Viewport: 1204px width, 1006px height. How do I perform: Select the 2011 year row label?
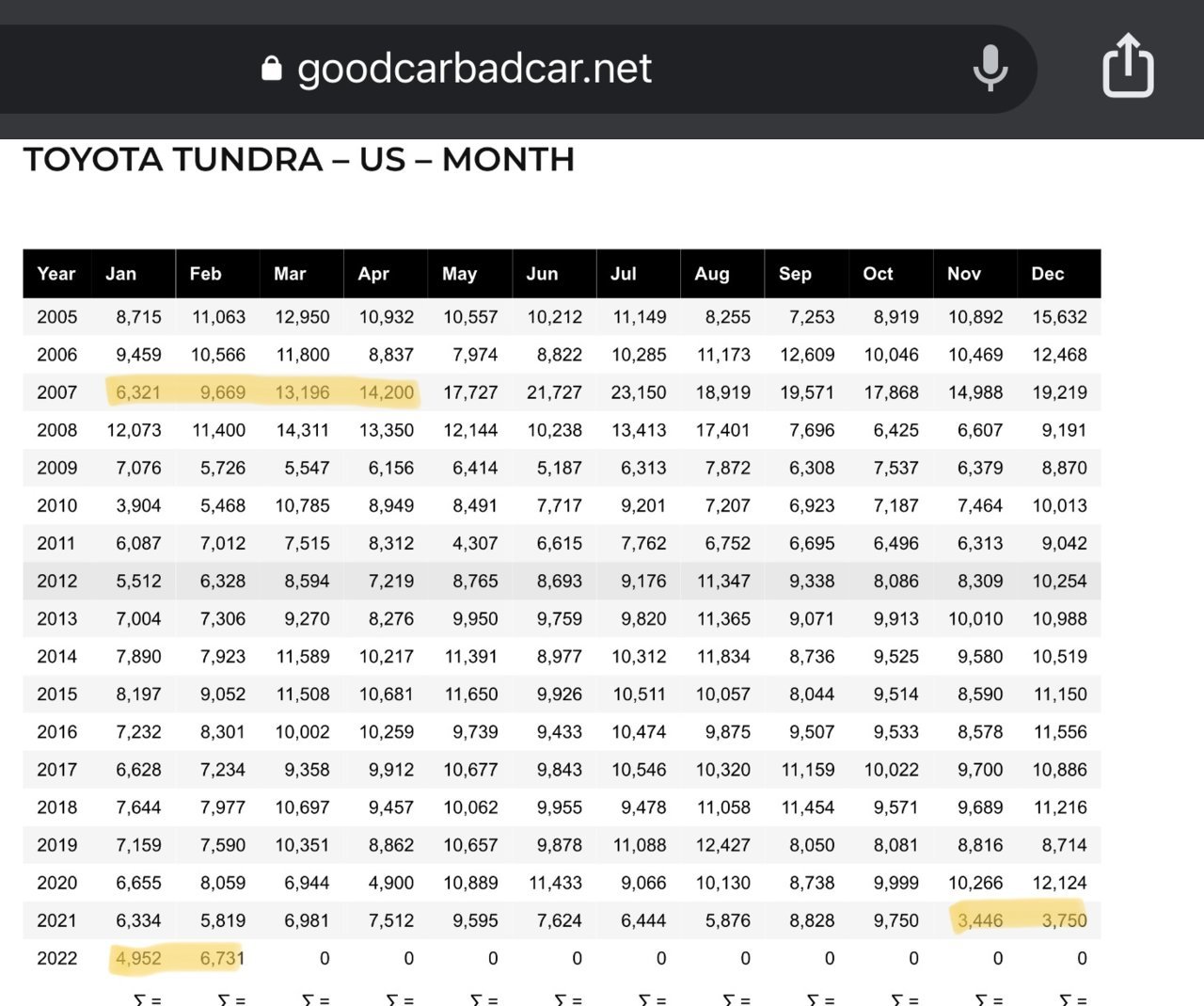57,543
